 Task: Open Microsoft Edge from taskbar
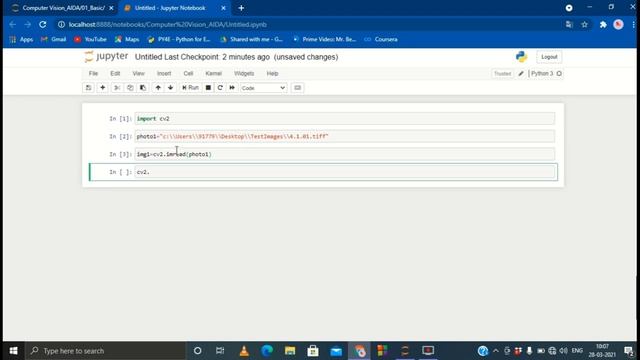point(267,351)
